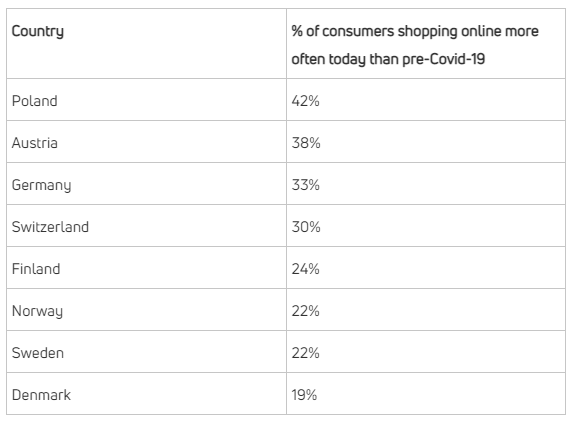Click the percent sign in the header
Image resolution: width=572 pixels, height=421 pixels.
click(297, 31)
